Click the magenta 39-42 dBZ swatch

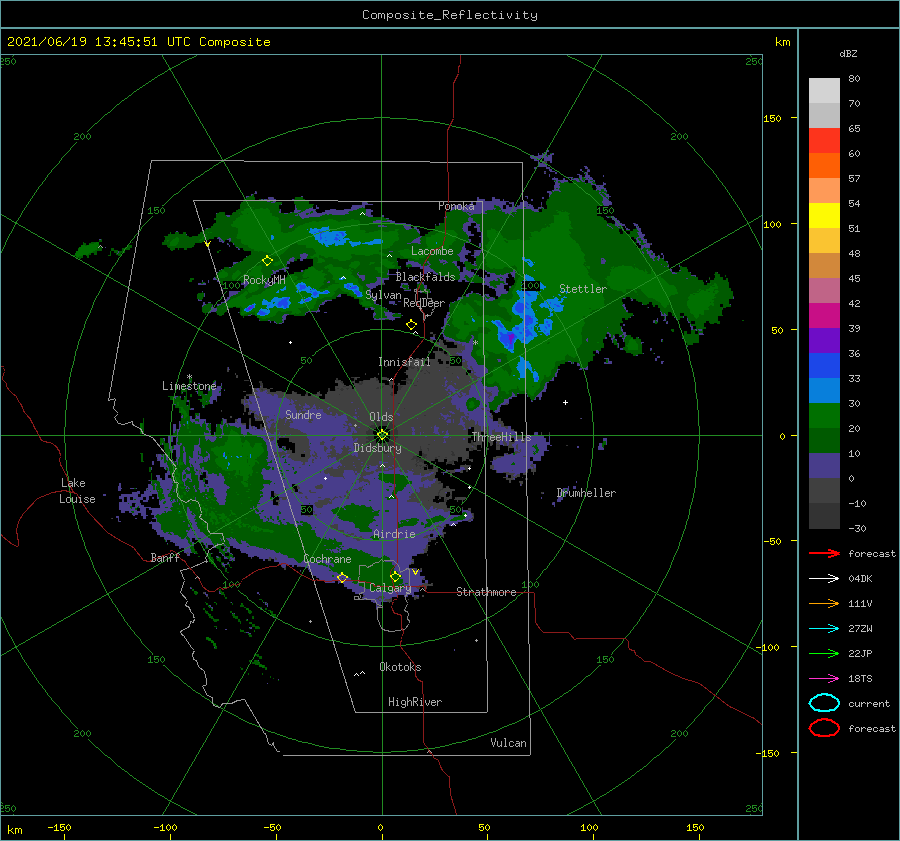click(824, 316)
